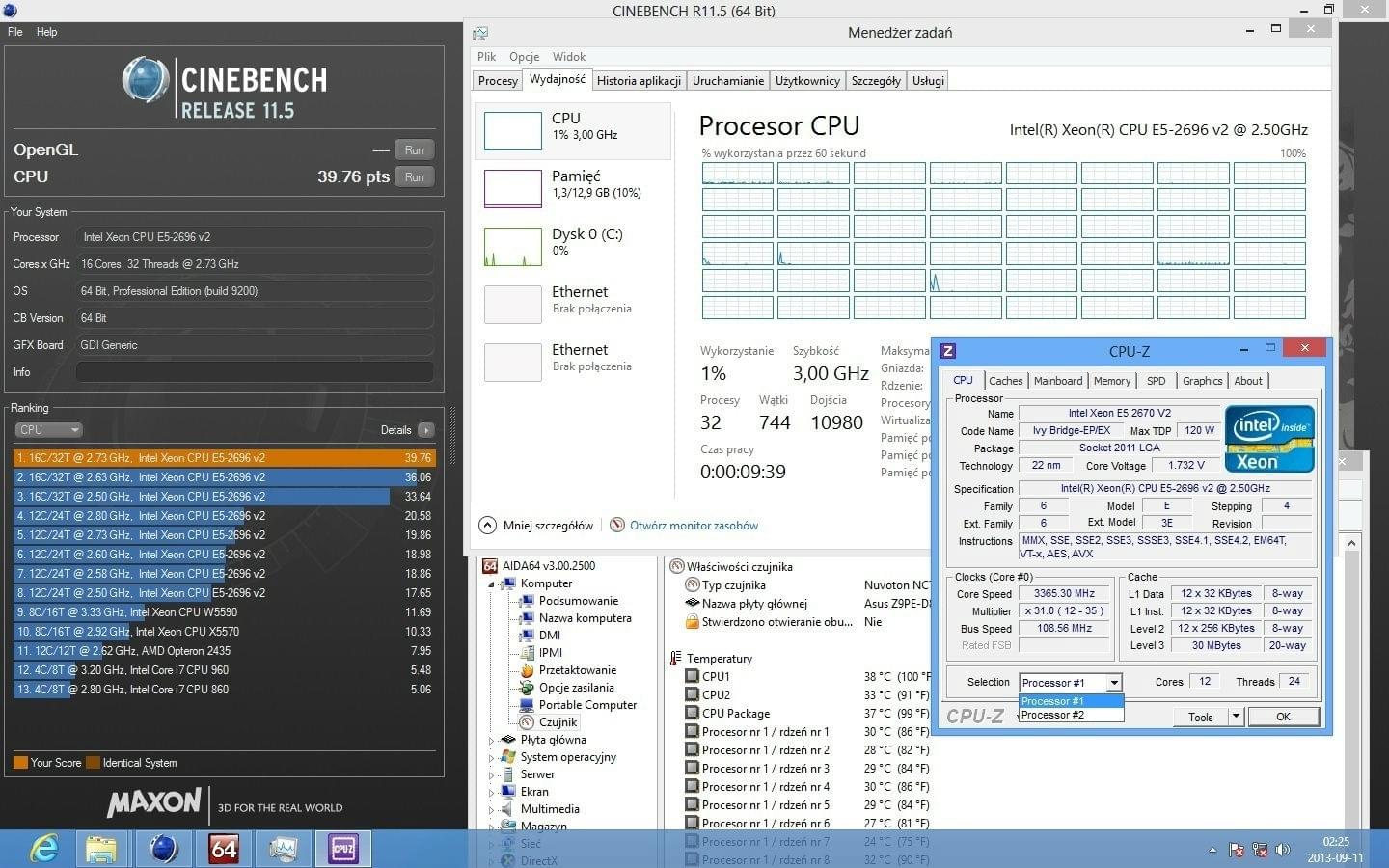Open Widok menu in Task Manager

click(569, 57)
